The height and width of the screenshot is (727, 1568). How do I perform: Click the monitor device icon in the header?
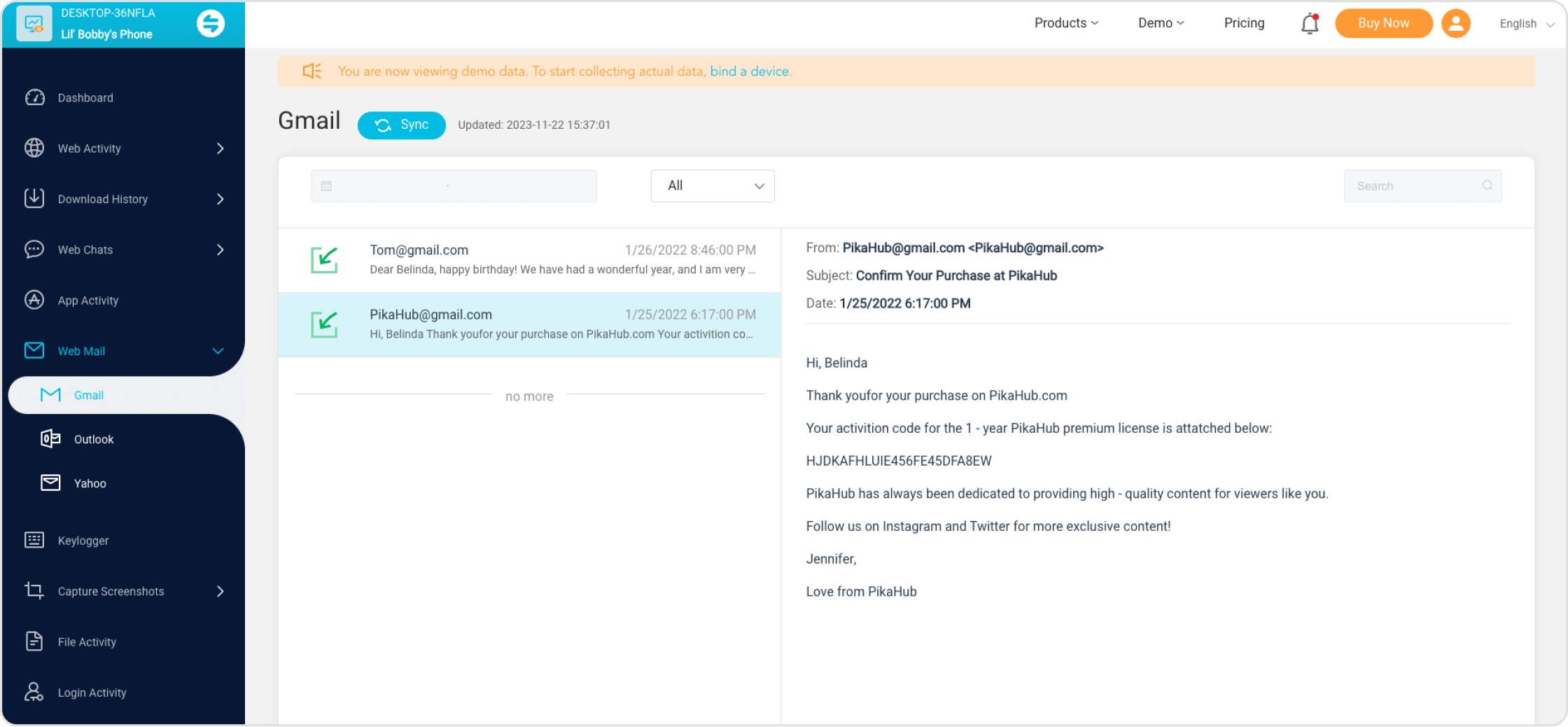(x=34, y=24)
